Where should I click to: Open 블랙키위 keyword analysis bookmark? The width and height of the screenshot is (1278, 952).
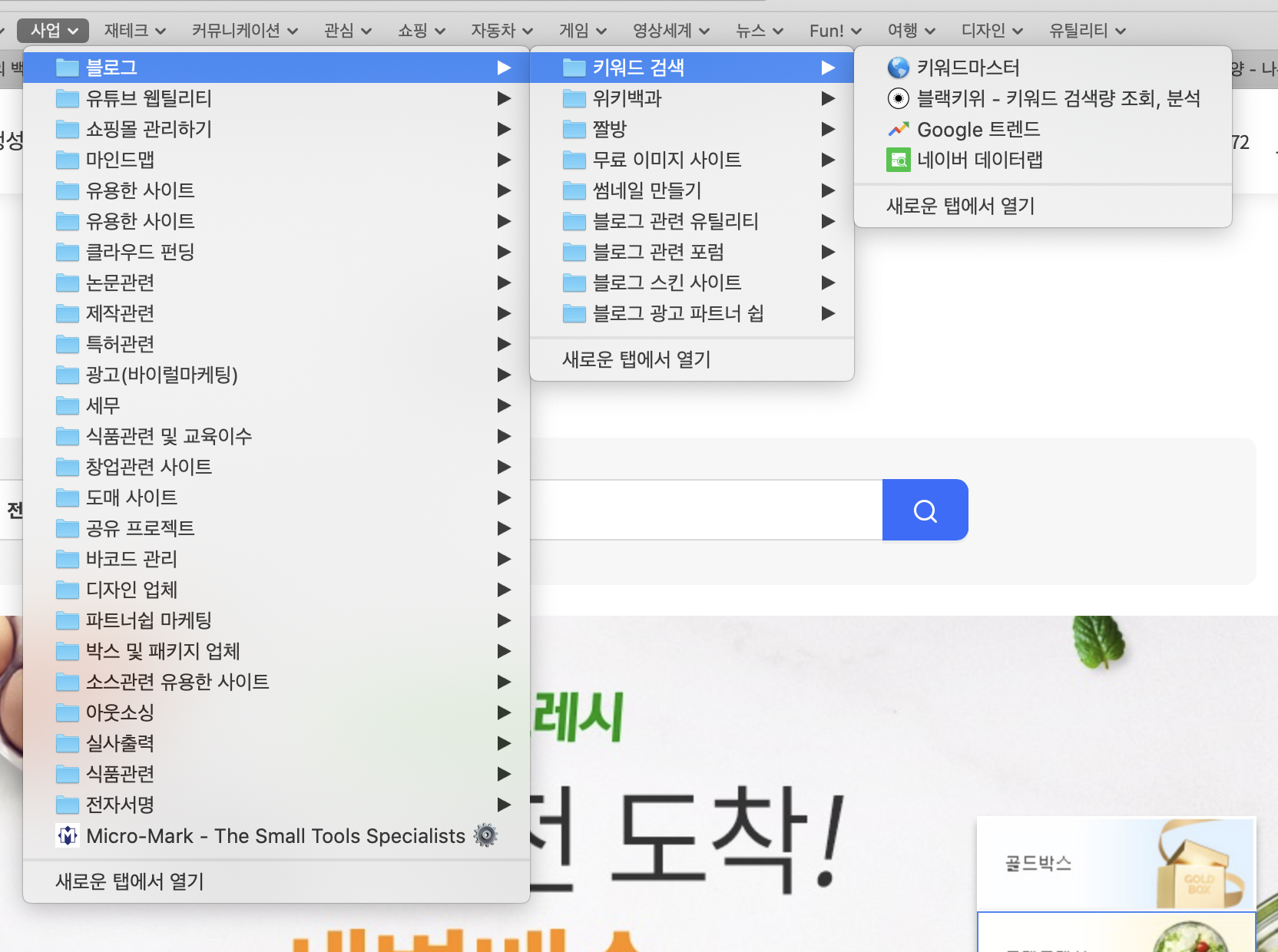[x=1043, y=98]
